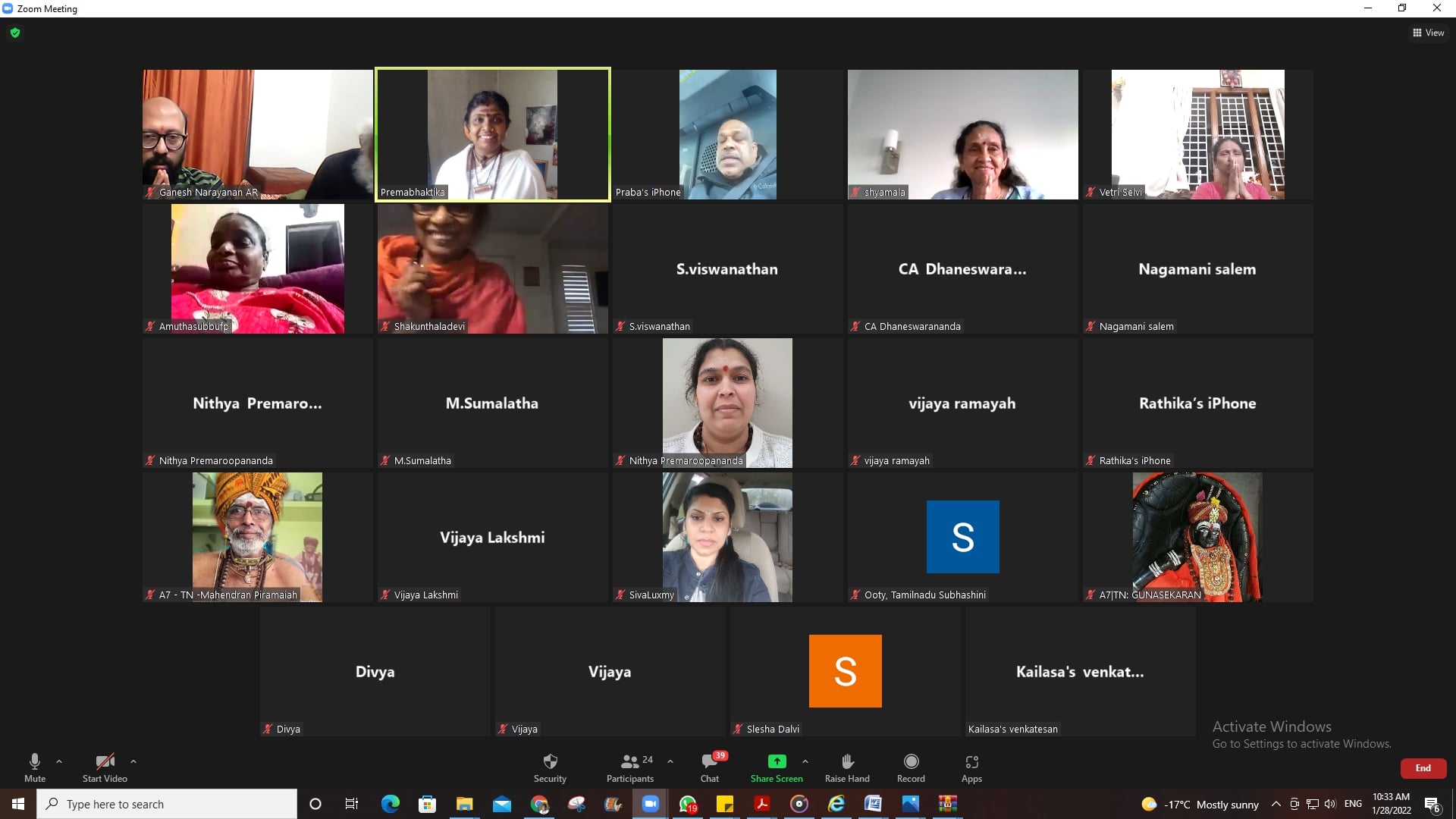The width and height of the screenshot is (1456, 819).
Task: Click the volume icon in system tray
Action: pos(1330,804)
